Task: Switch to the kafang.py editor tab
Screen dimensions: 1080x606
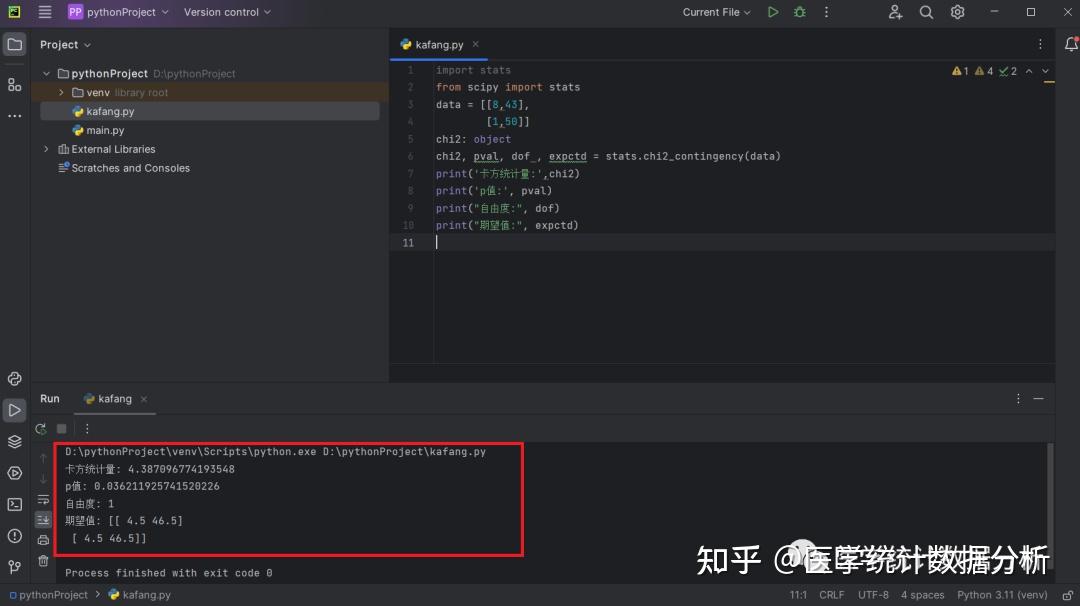Action: pos(438,44)
